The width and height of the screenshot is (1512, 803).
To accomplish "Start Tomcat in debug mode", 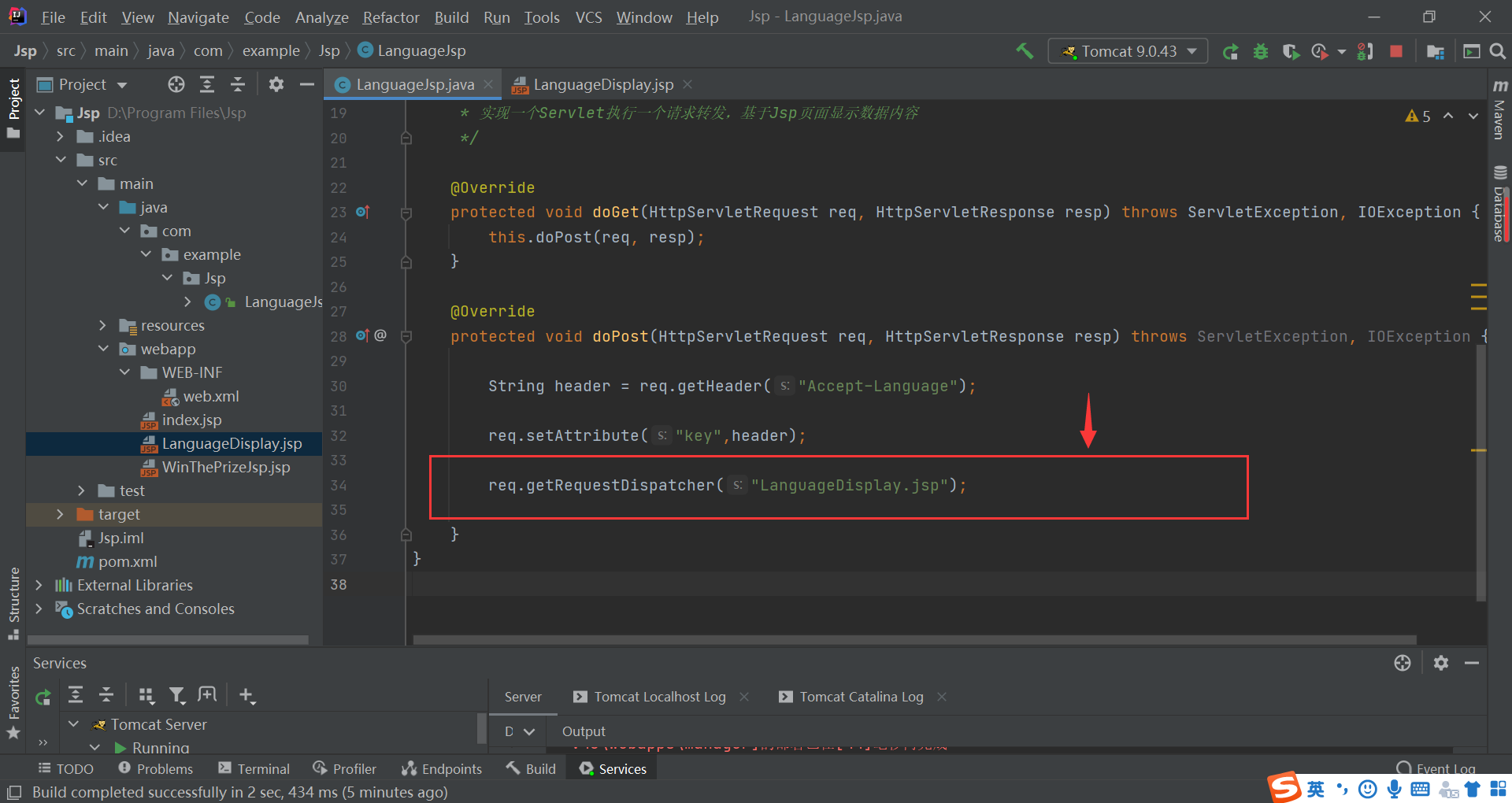I will [x=1261, y=51].
